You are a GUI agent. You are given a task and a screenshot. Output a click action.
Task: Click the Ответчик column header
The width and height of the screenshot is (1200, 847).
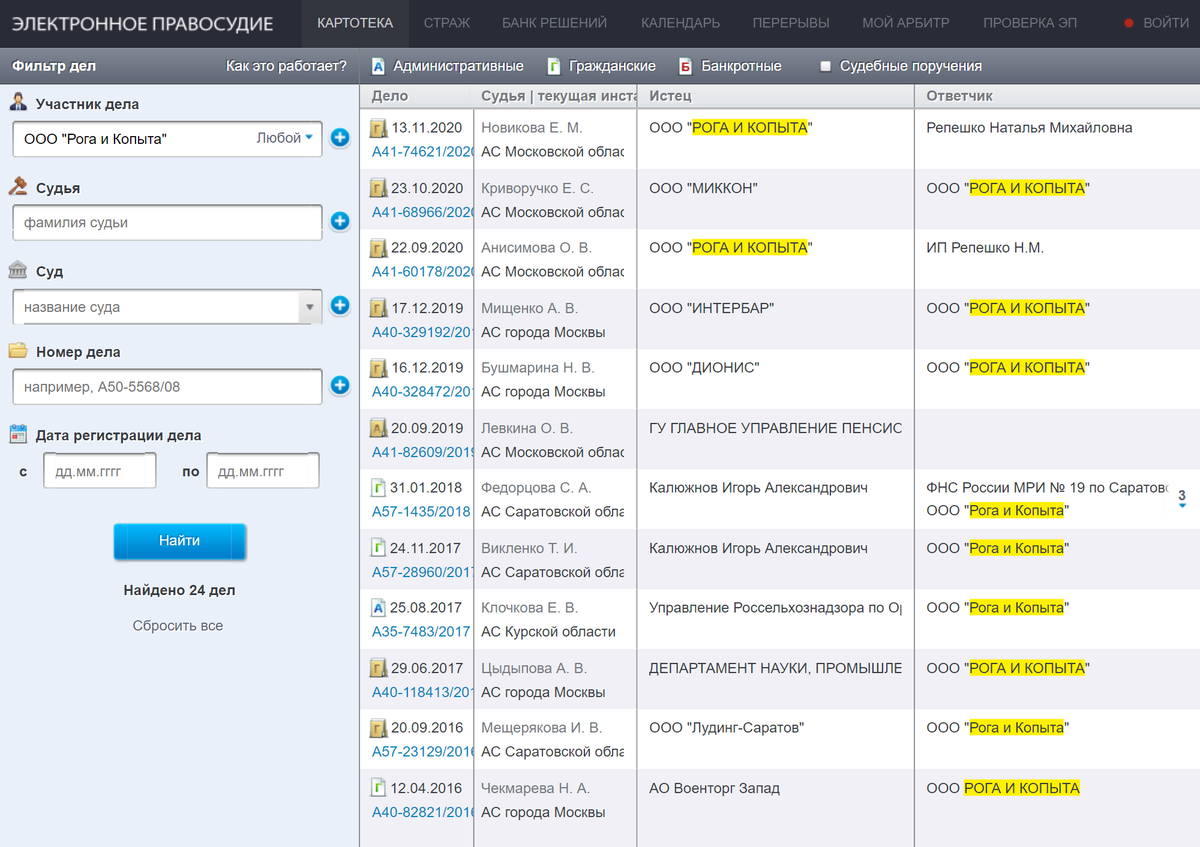[x=960, y=96]
